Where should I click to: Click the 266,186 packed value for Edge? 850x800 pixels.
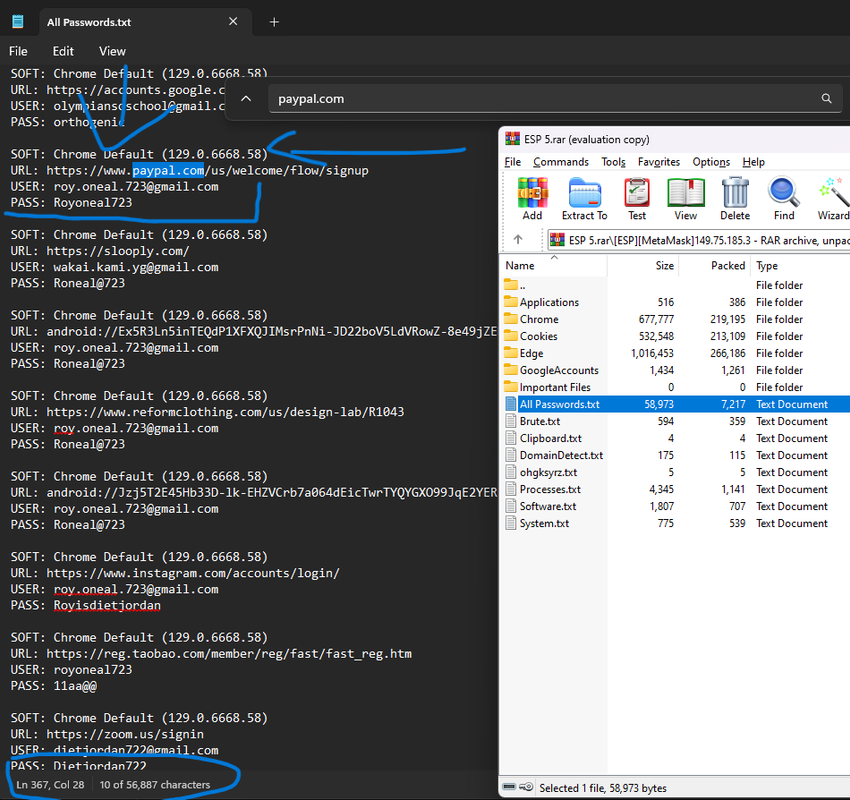[x=727, y=353]
